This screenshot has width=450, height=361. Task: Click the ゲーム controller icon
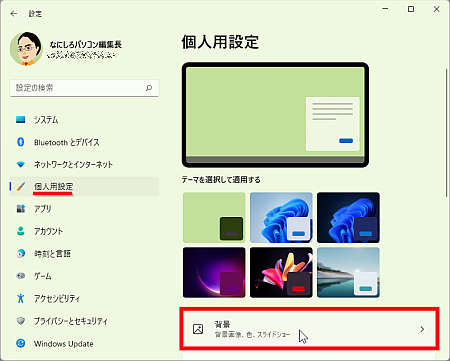pyautogui.click(x=21, y=276)
